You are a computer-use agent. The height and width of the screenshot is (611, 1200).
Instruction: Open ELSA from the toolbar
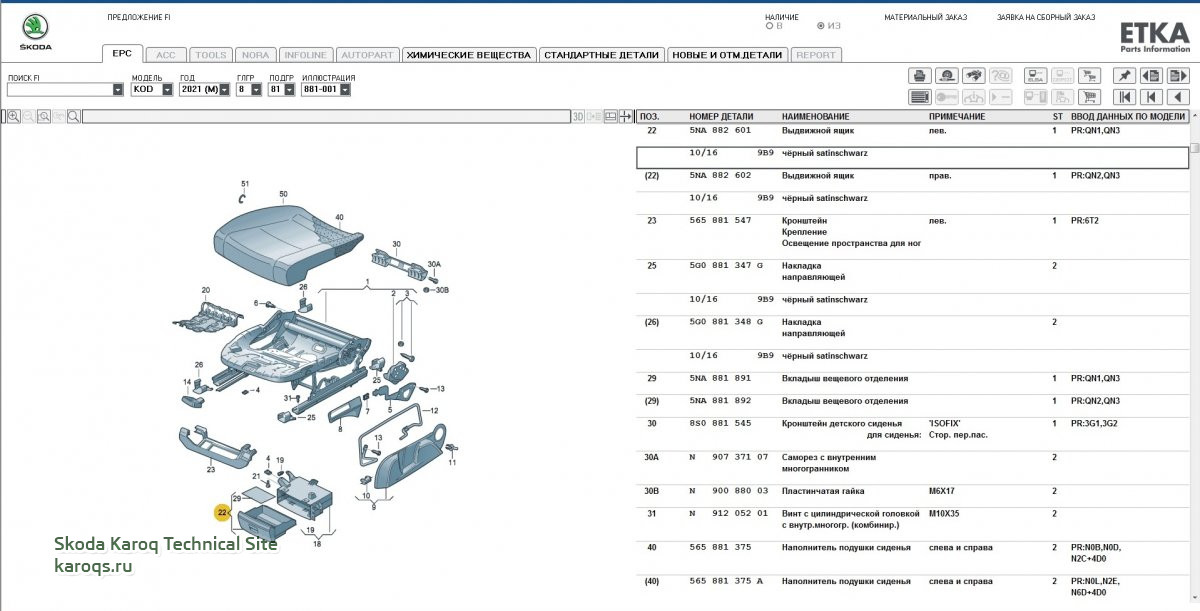point(1035,76)
